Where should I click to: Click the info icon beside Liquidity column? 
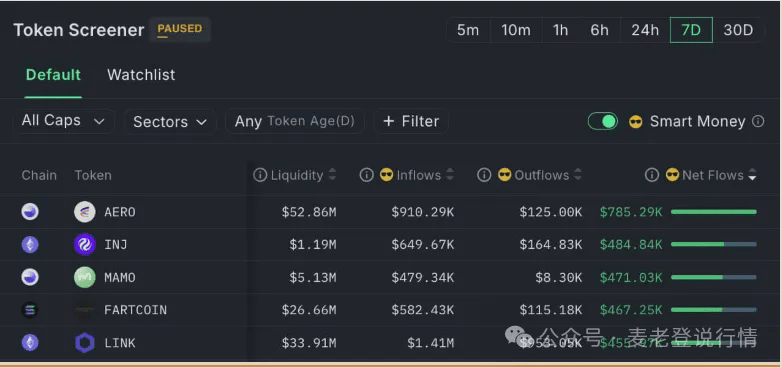(x=260, y=175)
